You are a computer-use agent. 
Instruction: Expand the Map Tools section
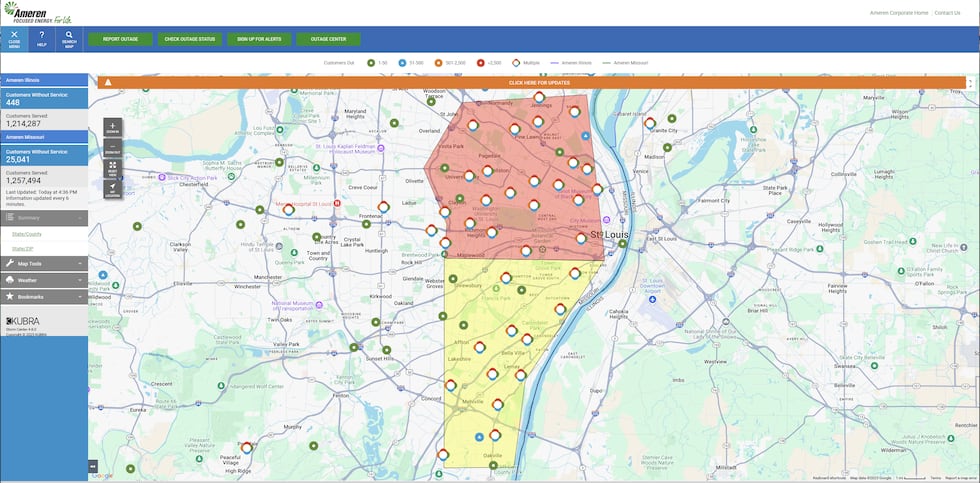[x=44, y=264]
